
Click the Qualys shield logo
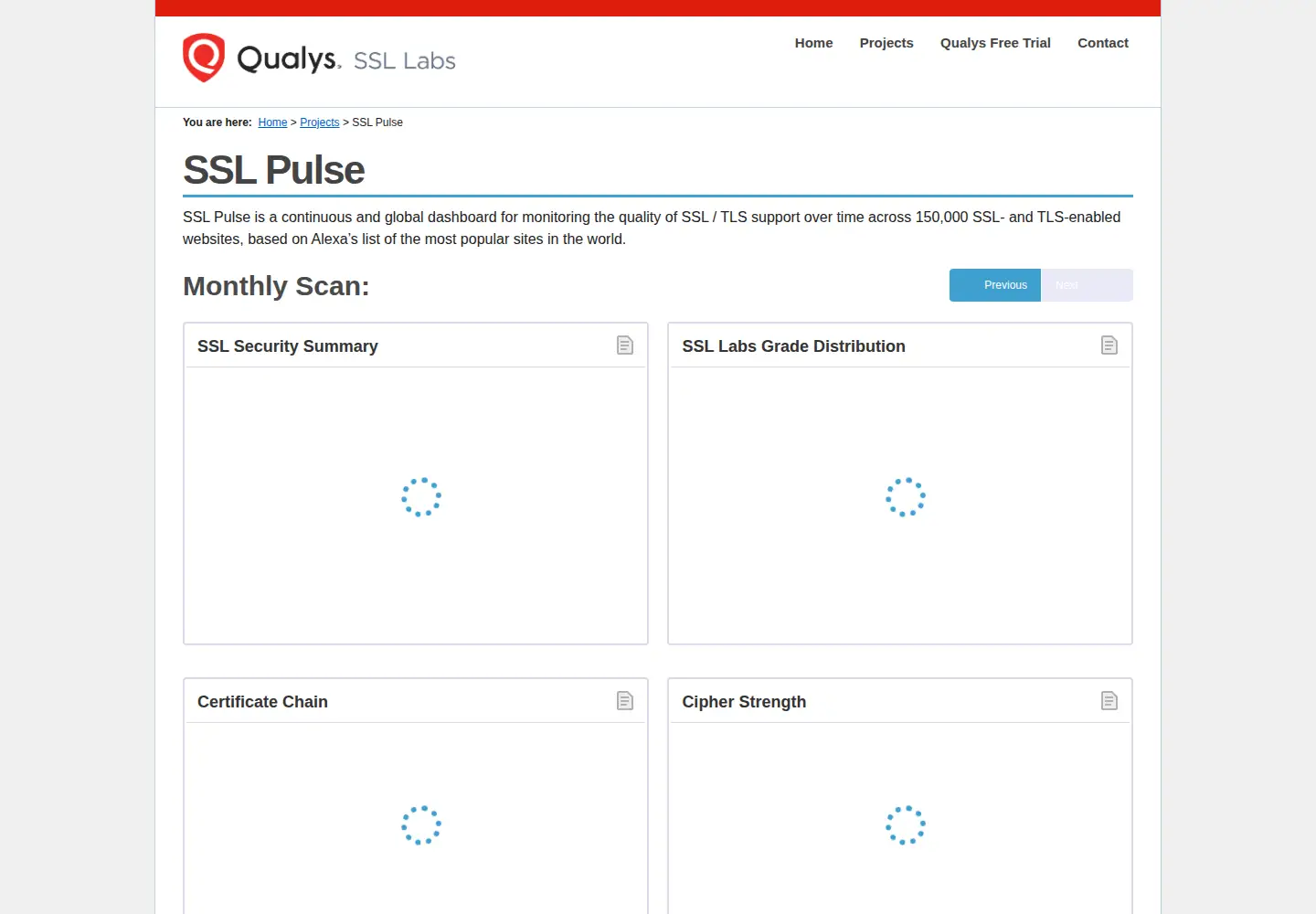point(204,58)
